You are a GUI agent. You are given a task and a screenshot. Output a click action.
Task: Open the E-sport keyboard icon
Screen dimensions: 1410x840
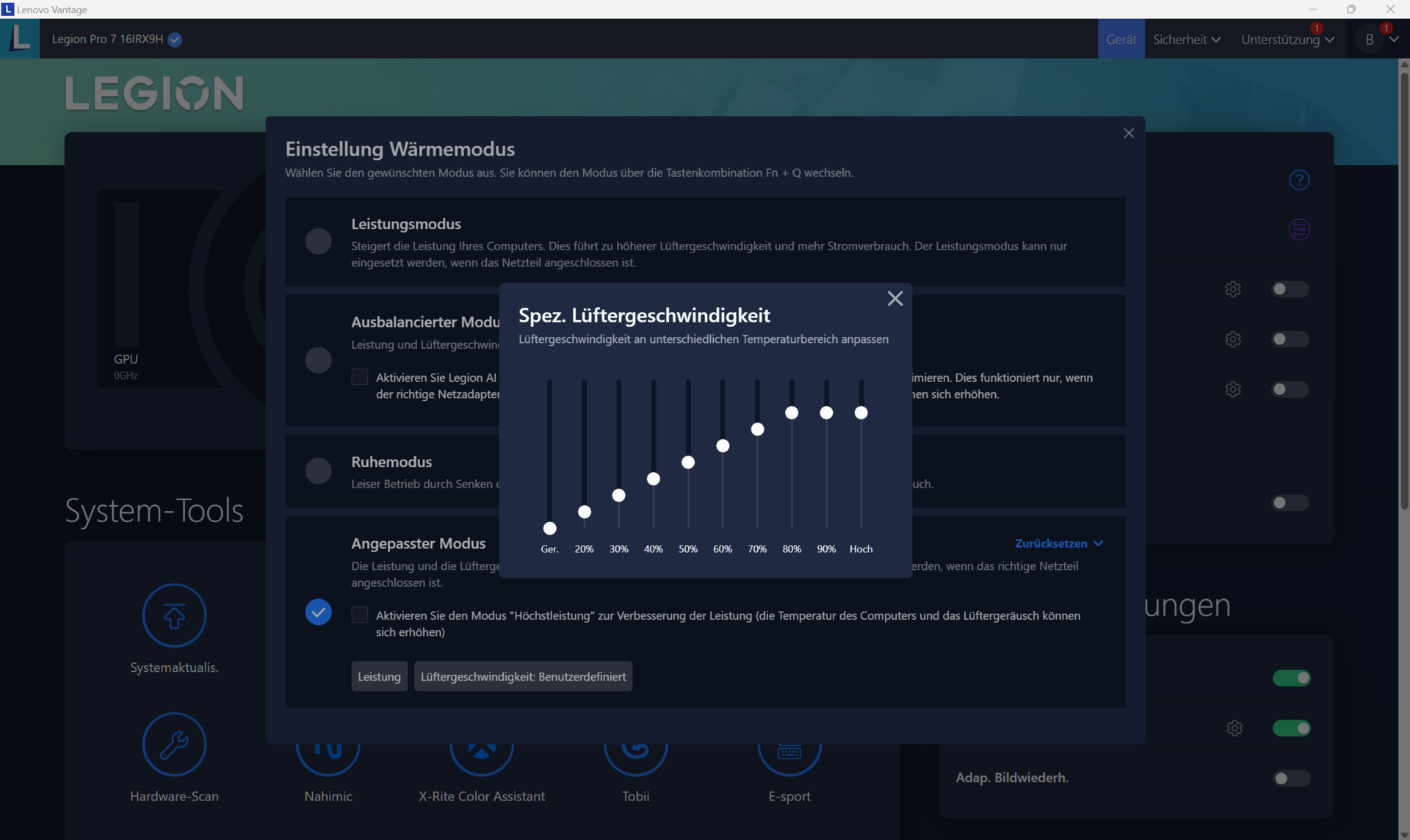[789, 756]
